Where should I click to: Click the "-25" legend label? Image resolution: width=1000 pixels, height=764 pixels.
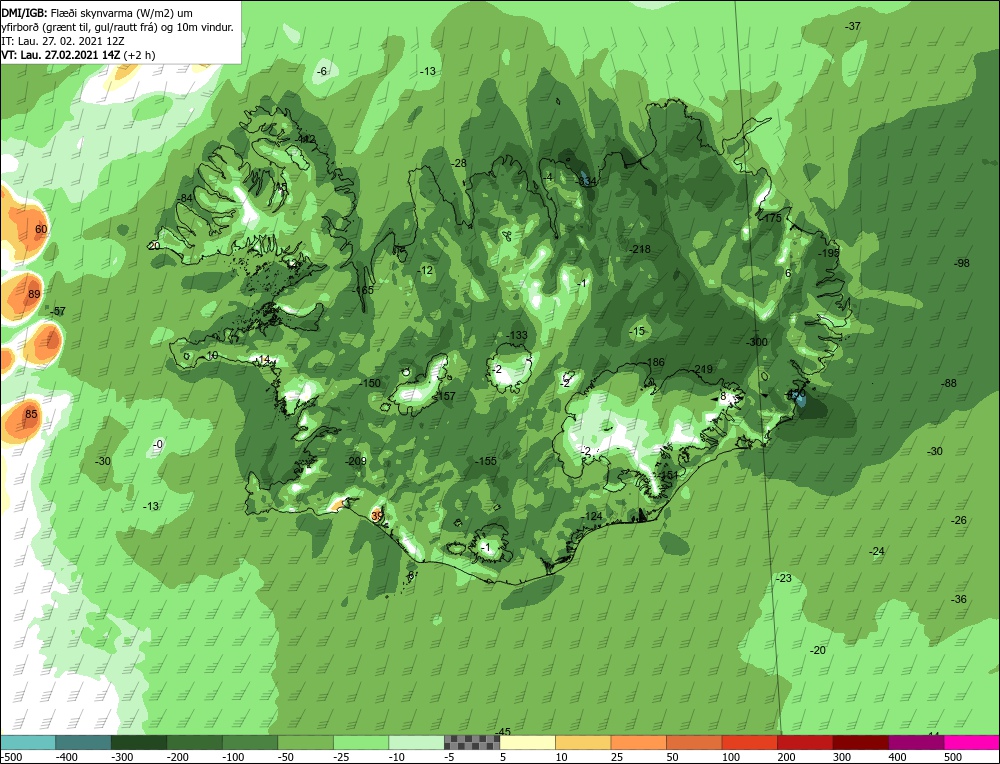pyautogui.click(x=344, y=757)
